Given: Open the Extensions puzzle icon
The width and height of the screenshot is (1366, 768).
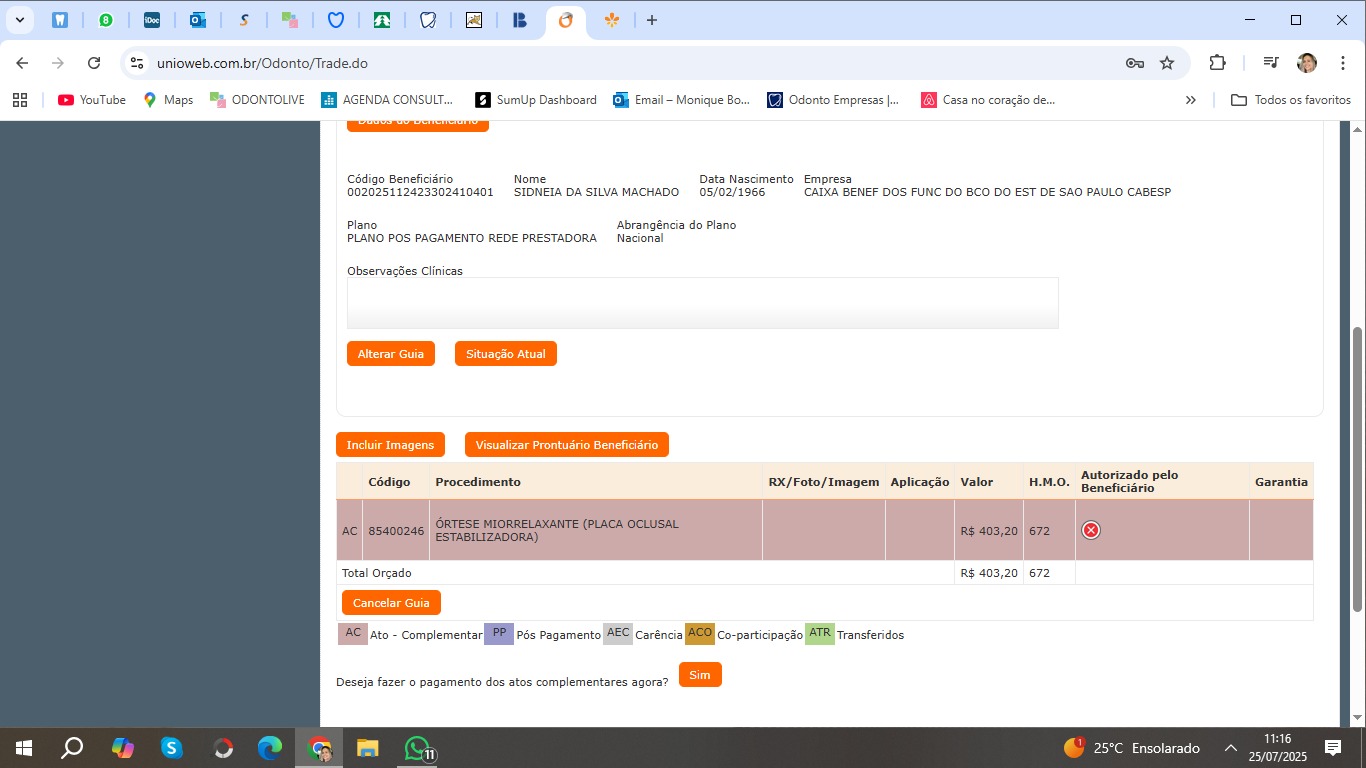Looking at the screenshot, I should pos(1217,63).
